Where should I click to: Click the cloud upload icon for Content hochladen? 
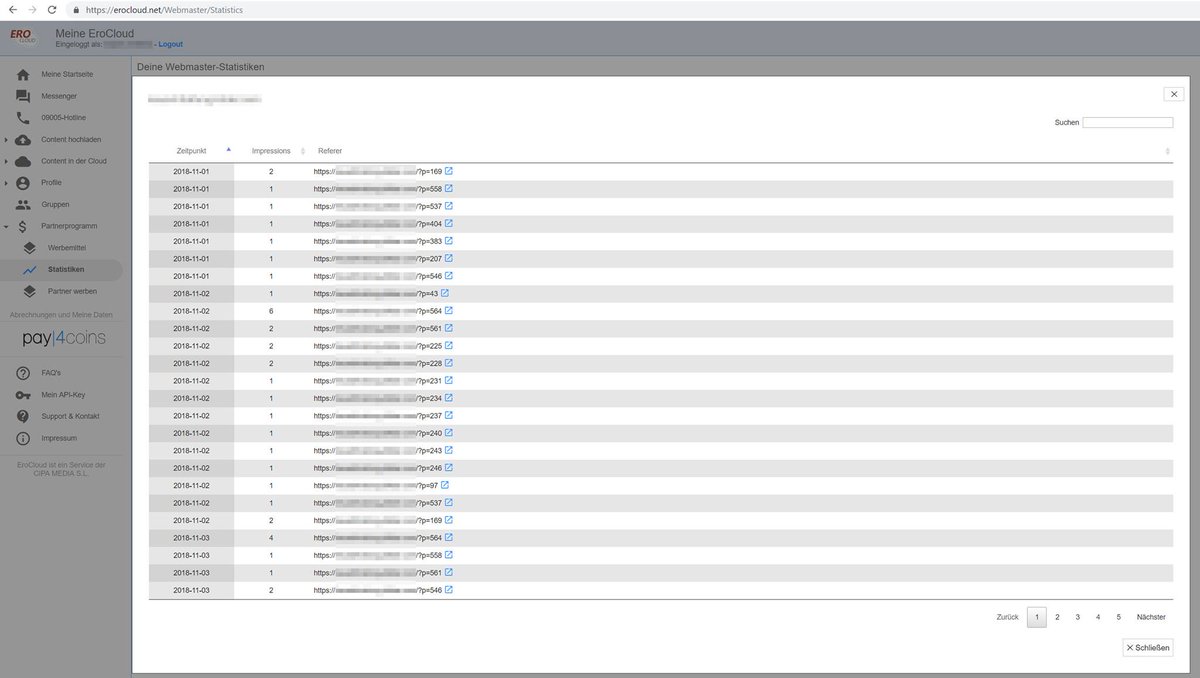(23, 140)
